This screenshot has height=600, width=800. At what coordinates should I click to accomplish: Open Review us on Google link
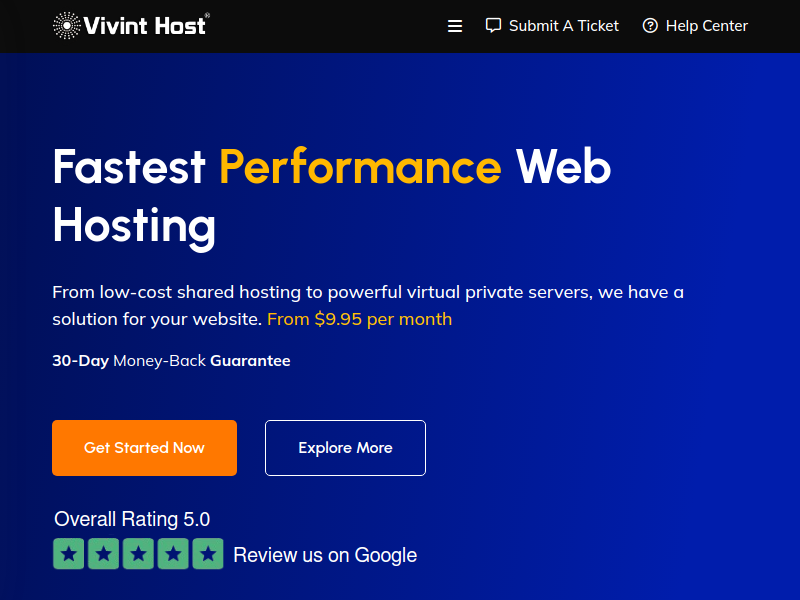[x=325, y=555]
